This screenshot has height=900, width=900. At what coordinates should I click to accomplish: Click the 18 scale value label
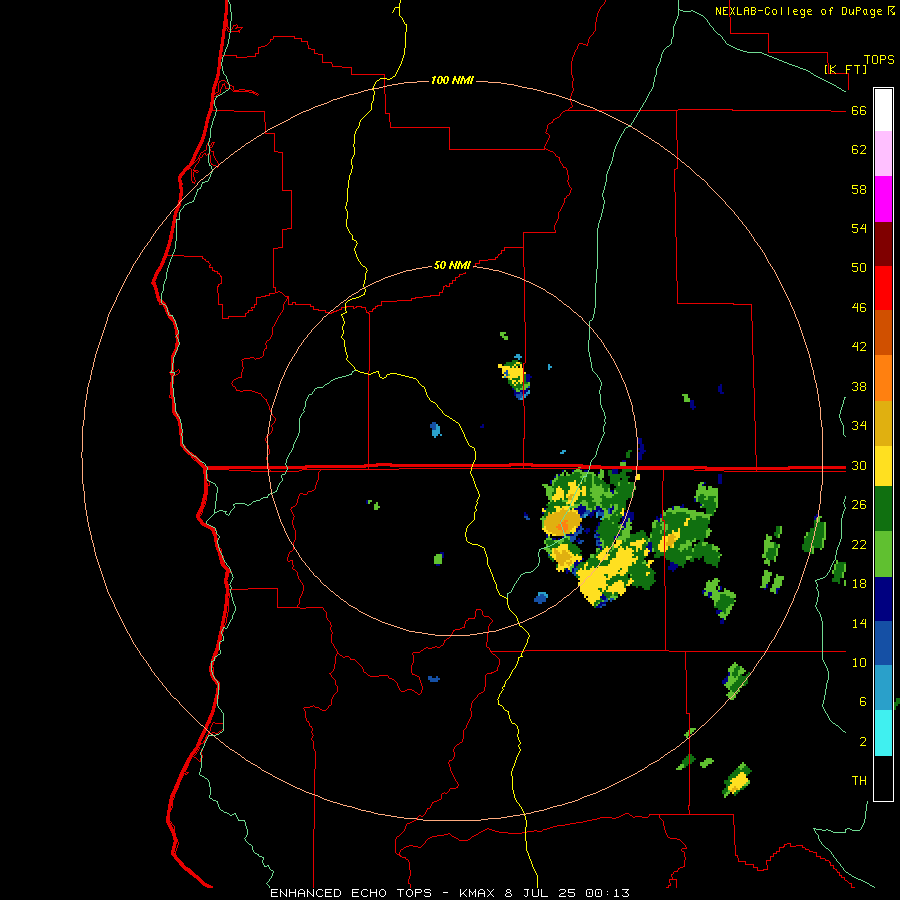pyautogui.click(x=859, y=584)
